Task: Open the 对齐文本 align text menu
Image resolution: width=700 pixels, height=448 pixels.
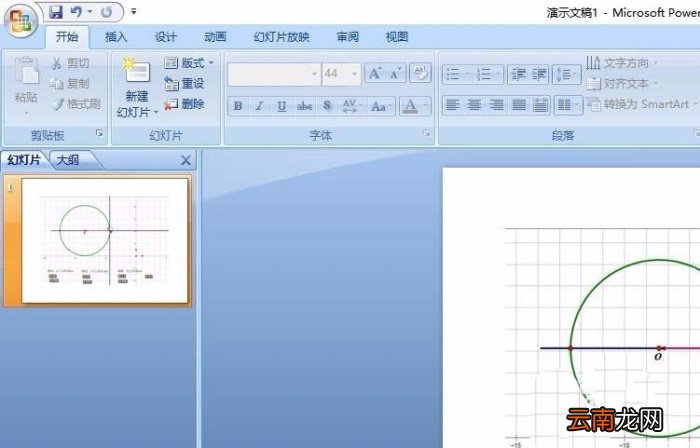Action: 622,83
